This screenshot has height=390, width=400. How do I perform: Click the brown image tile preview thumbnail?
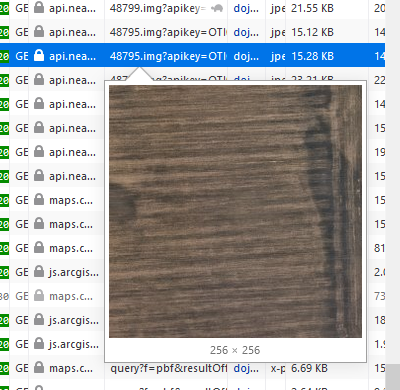[235, 211]
